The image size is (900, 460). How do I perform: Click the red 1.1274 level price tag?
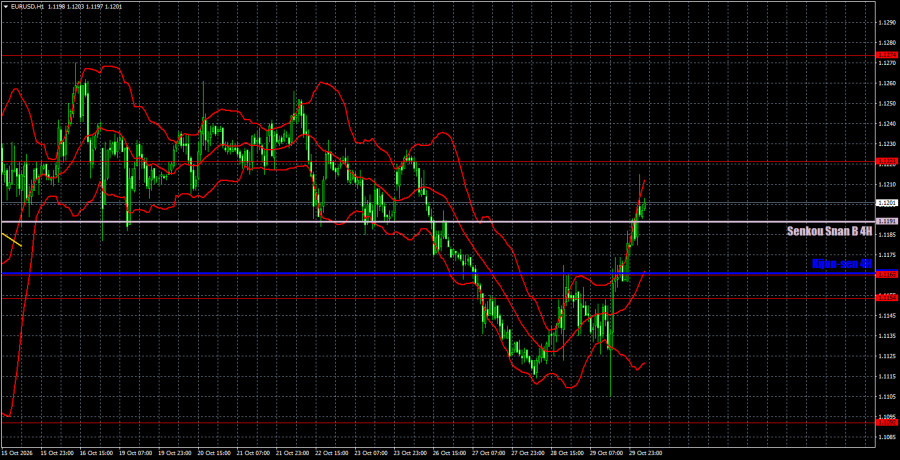click(x=887, y=55)
